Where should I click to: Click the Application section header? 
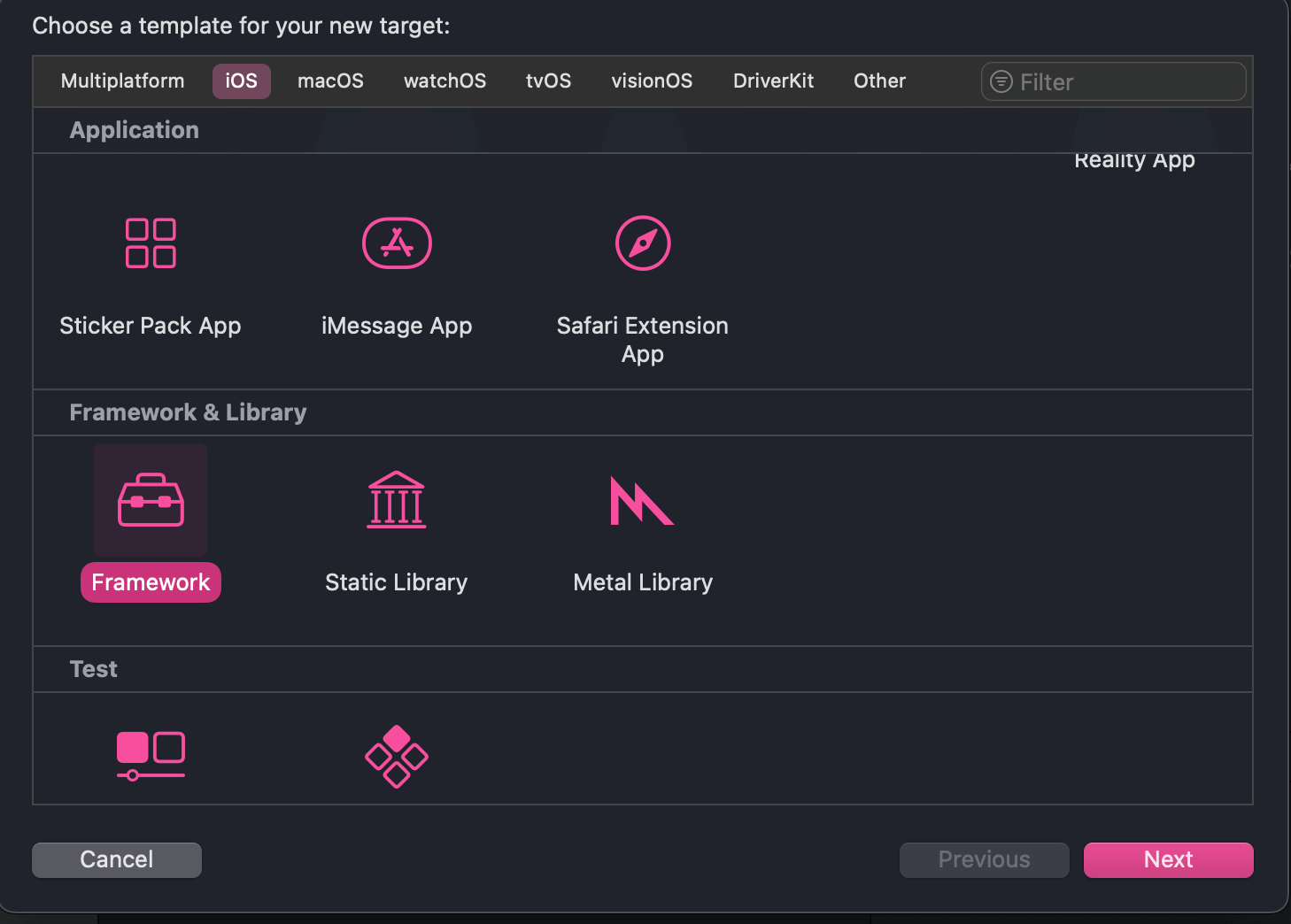click(135, 130)
